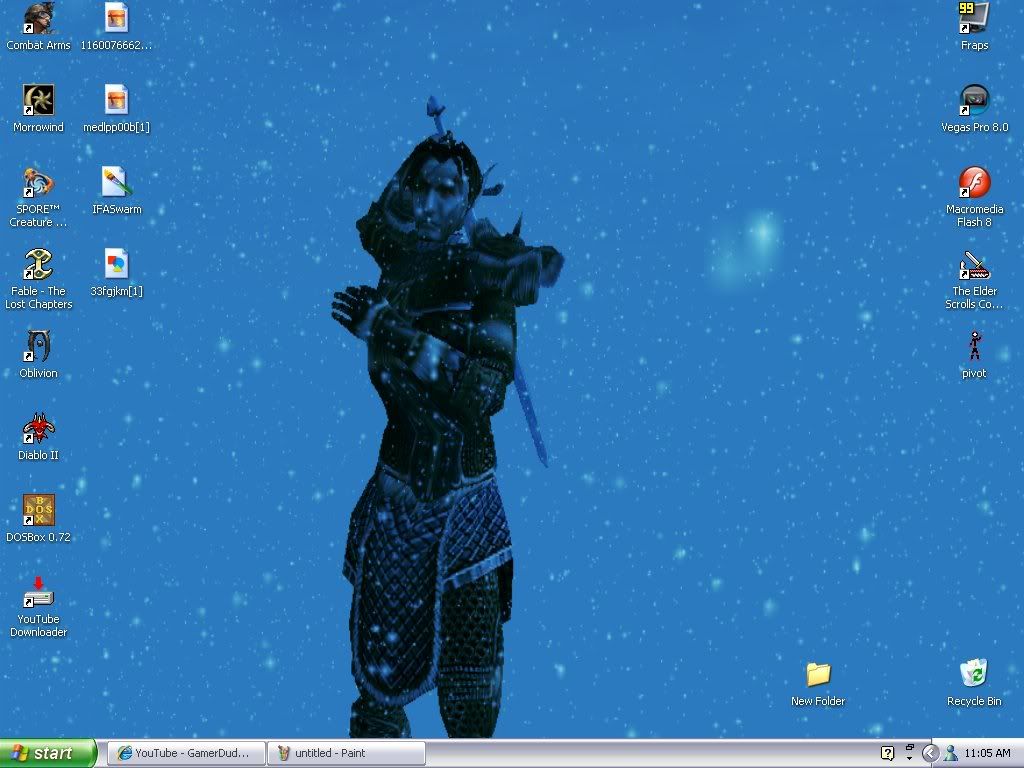Select the Diablo II shortcut
Image resolution: width=1024 pixels, height=768 pixels.
click(x=39, y=438)
